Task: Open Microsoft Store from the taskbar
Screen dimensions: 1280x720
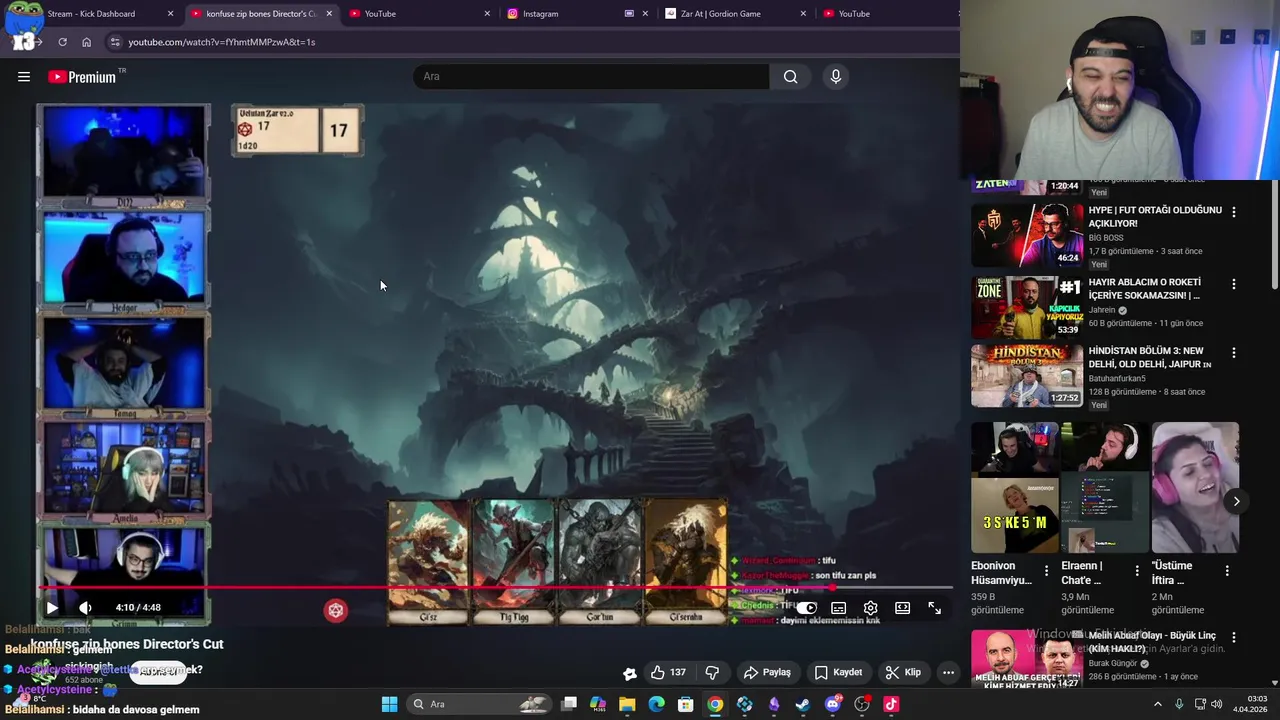Action: coord(686,704)
